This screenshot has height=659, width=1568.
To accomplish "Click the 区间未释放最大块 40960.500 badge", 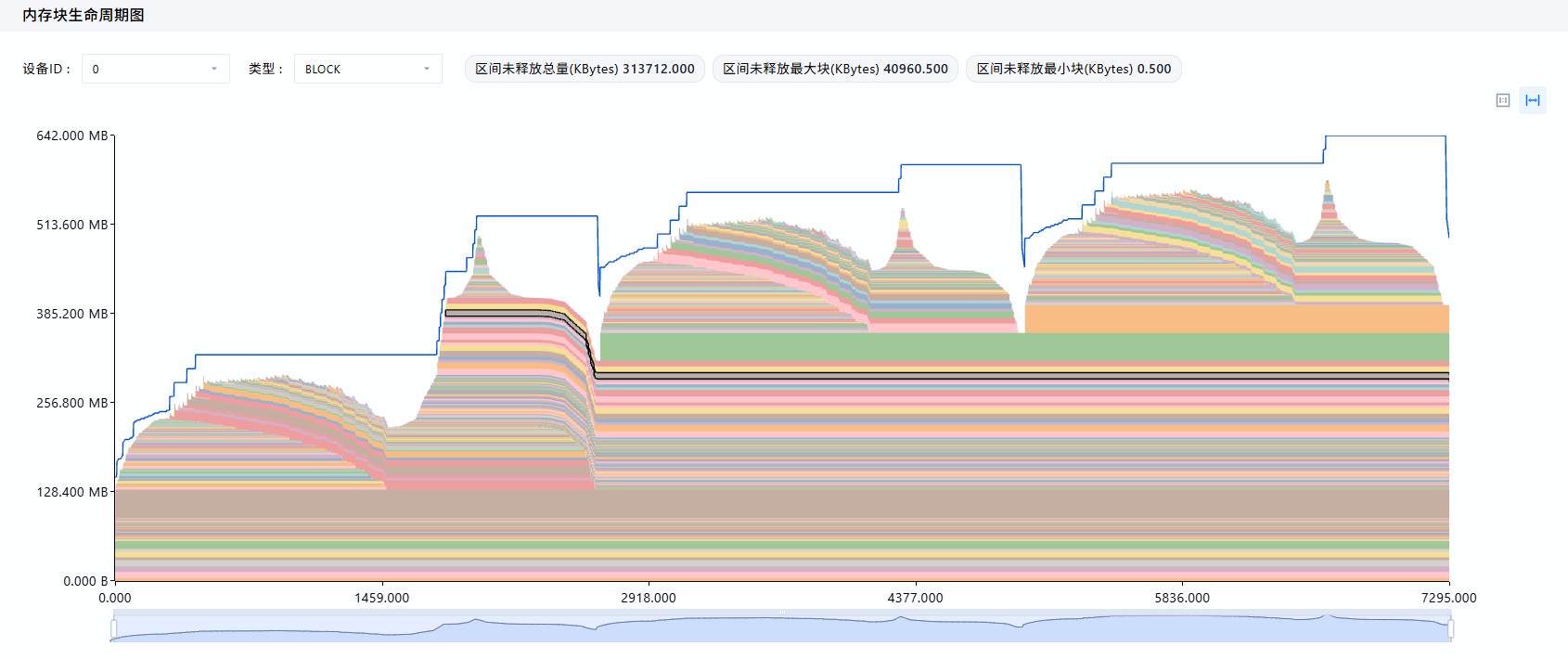I will coord(836,69).
